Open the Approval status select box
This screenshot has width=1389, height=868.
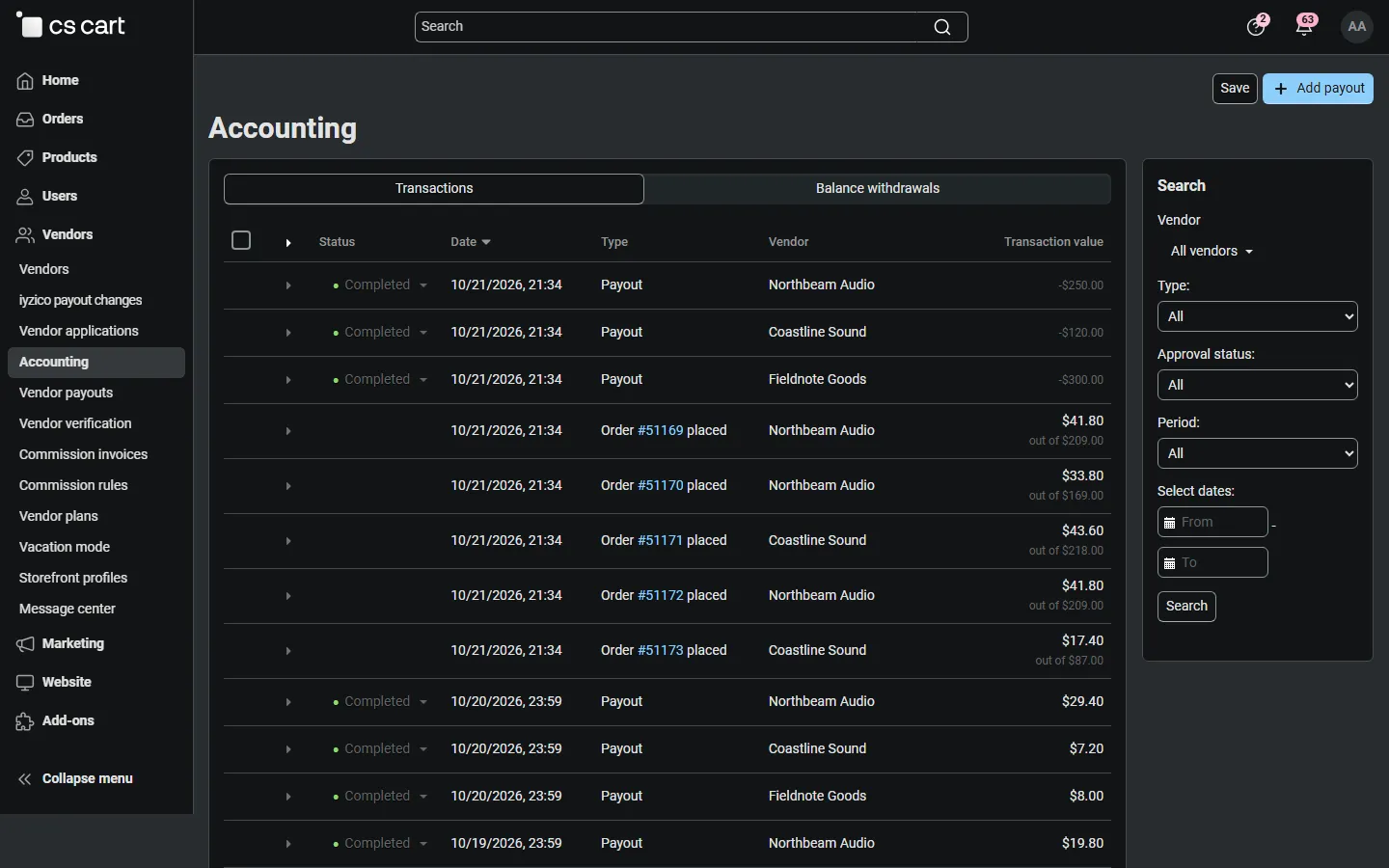tap(1258, 385)
